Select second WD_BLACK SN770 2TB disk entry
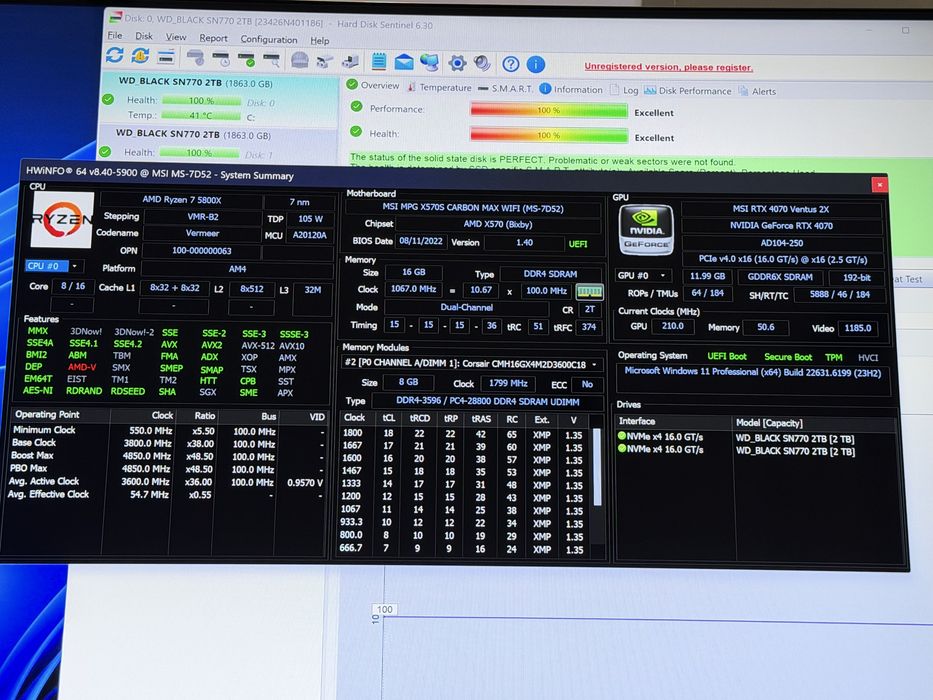The height and width of the screenshot is (700, 933). click(217, 142)
